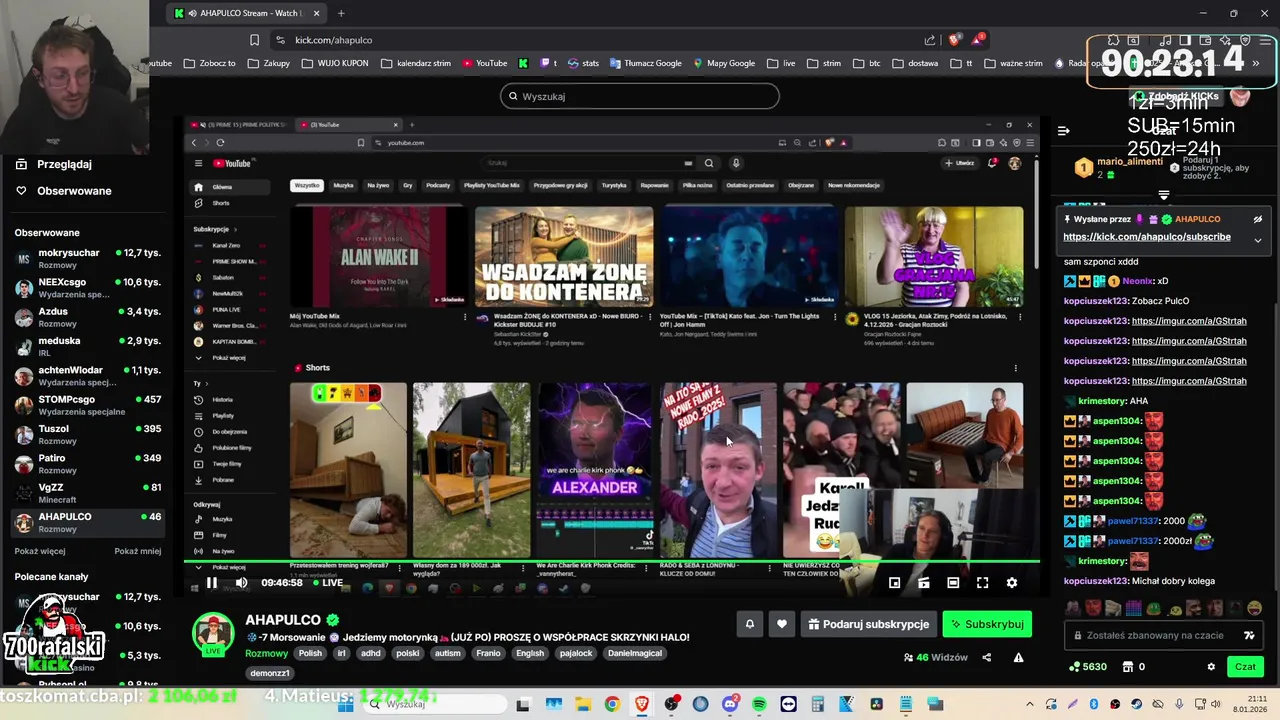Open the Rozmowy category link

(x=266, y=653)
